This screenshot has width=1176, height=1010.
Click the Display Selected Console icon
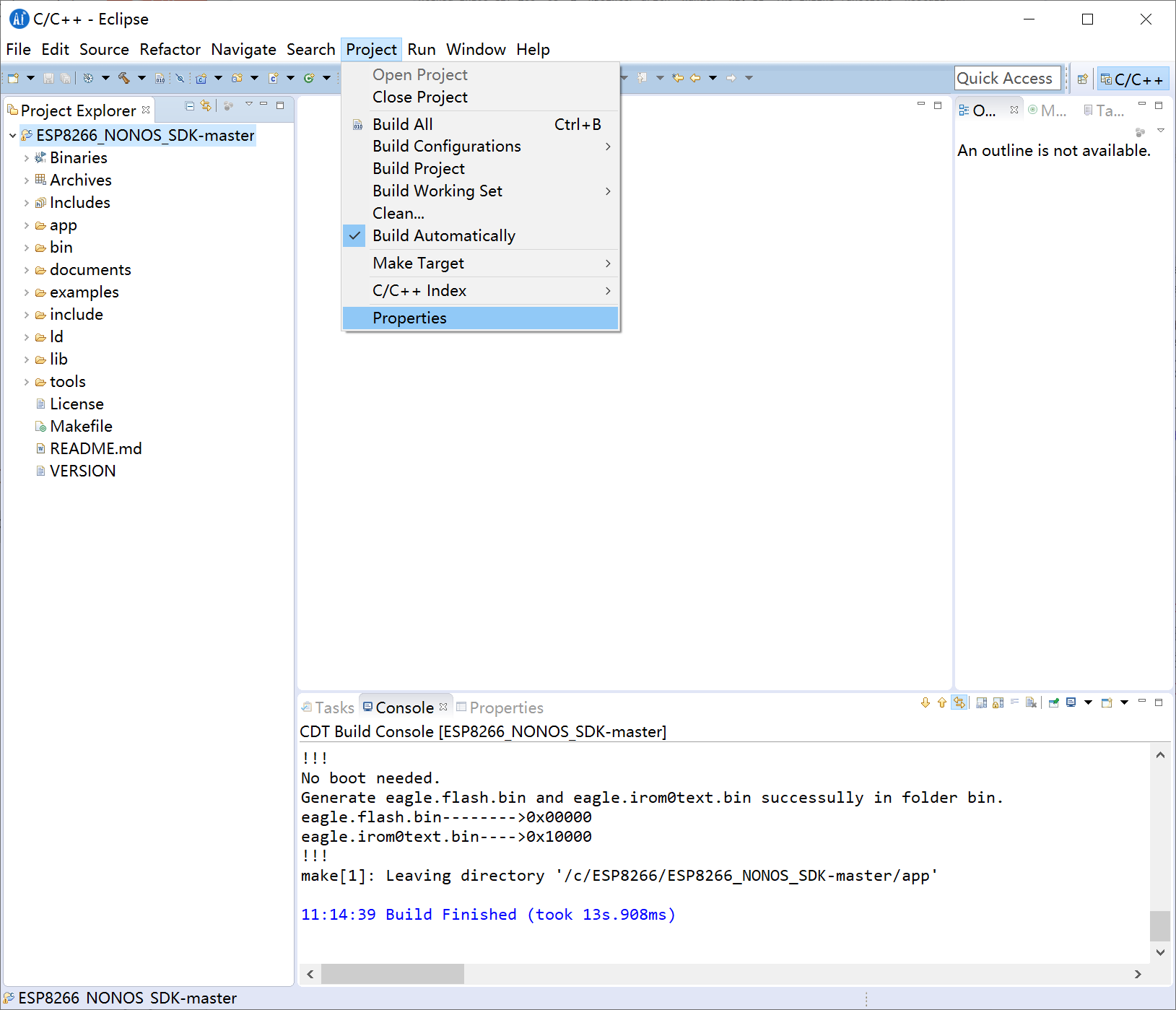click(x=1071, y=702)
